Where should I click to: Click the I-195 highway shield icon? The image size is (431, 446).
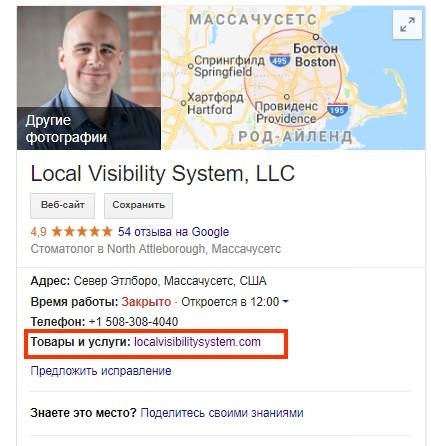[x=337, y=110]
